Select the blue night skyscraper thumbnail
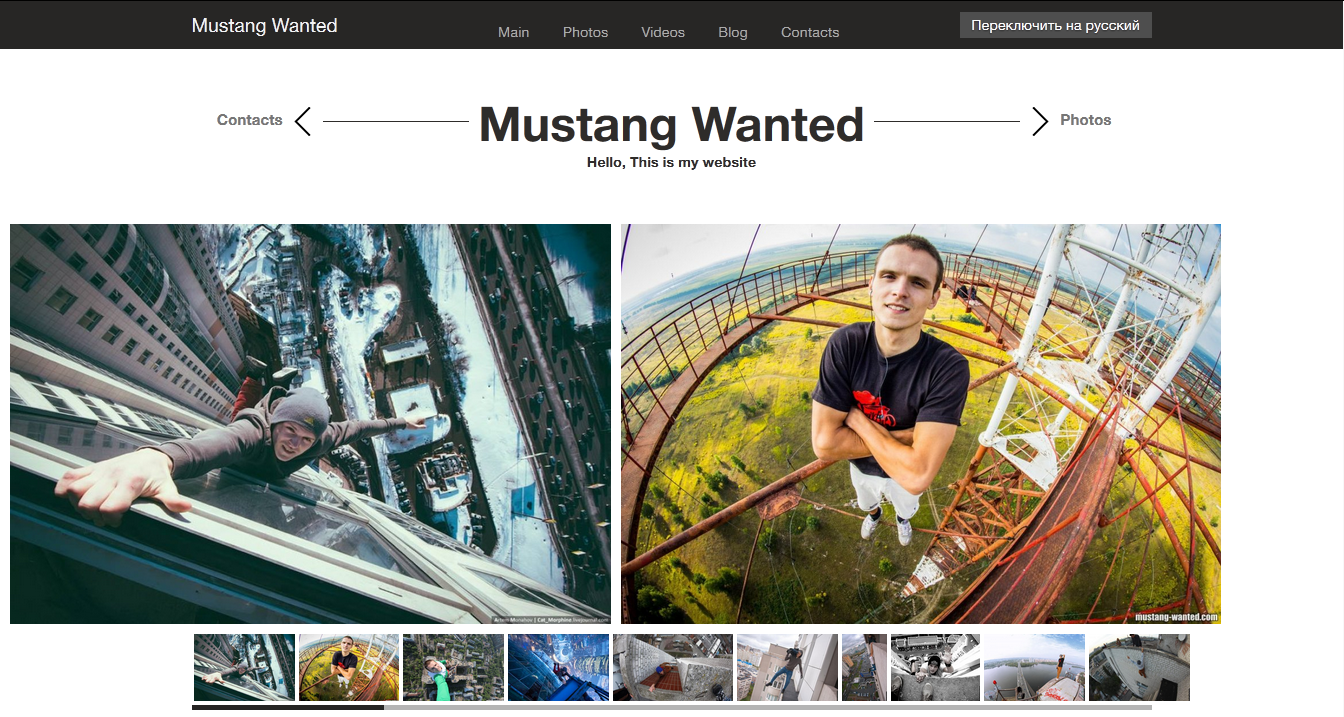This screenshot has height=717, width=1344. (558, 667)
